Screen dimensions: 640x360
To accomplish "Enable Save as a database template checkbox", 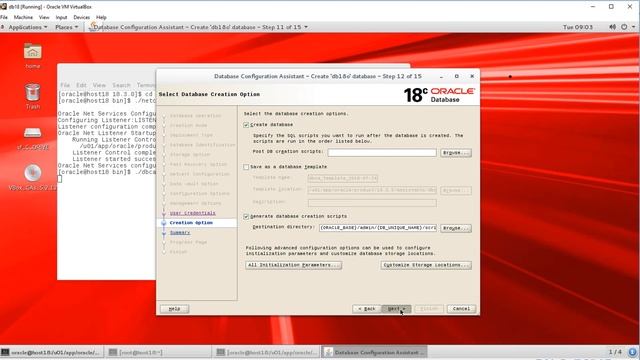I will coord(246,167).
